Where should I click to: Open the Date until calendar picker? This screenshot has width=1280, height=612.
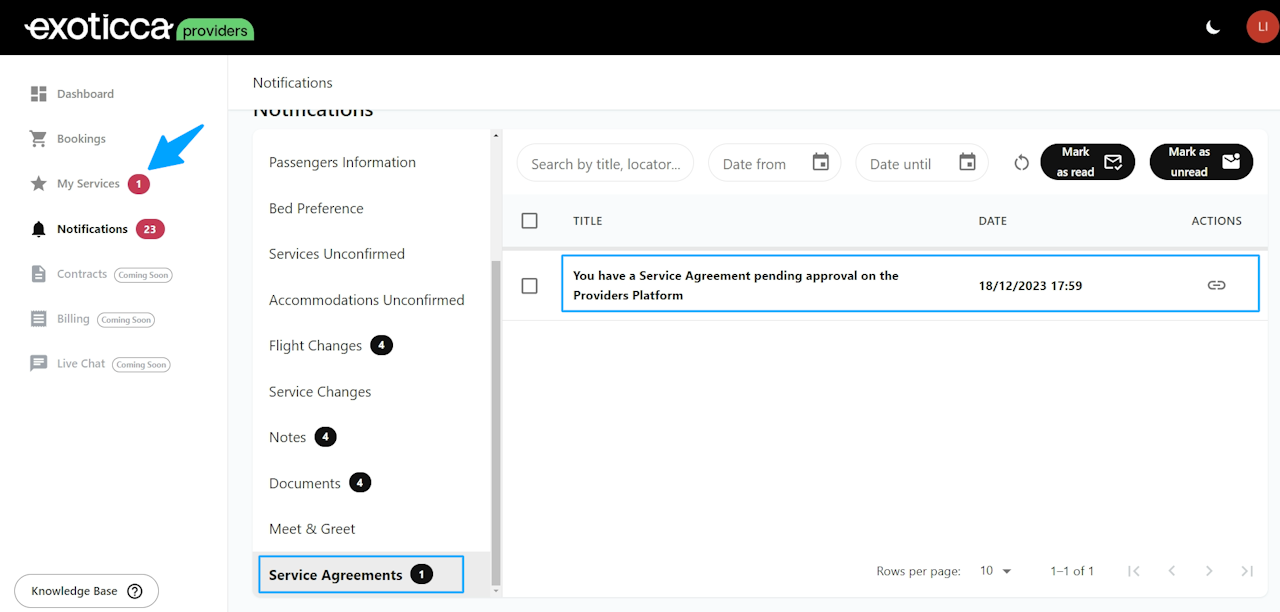[x=967, y=162]
